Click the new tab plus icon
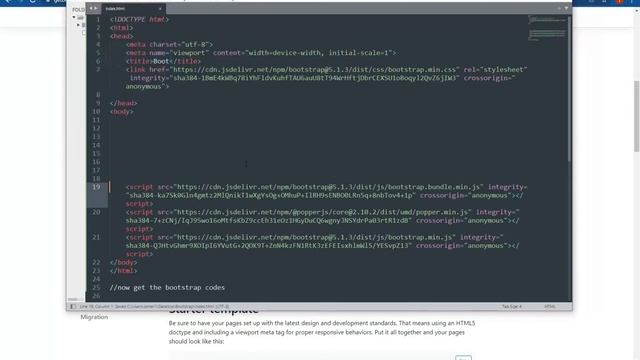This screenshot has width=640, height=360. (559, 8)
